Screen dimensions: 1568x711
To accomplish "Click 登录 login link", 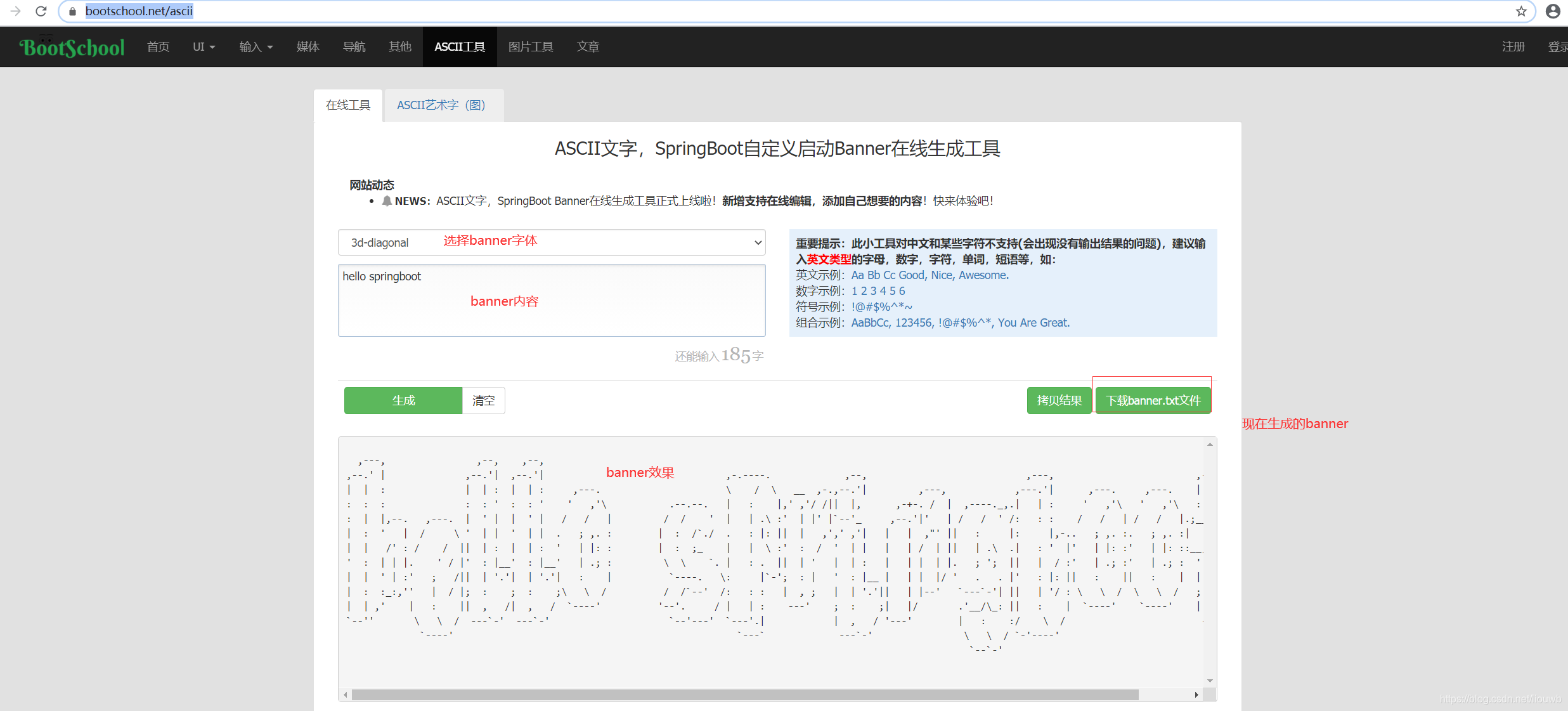I will coord(1558,46).
